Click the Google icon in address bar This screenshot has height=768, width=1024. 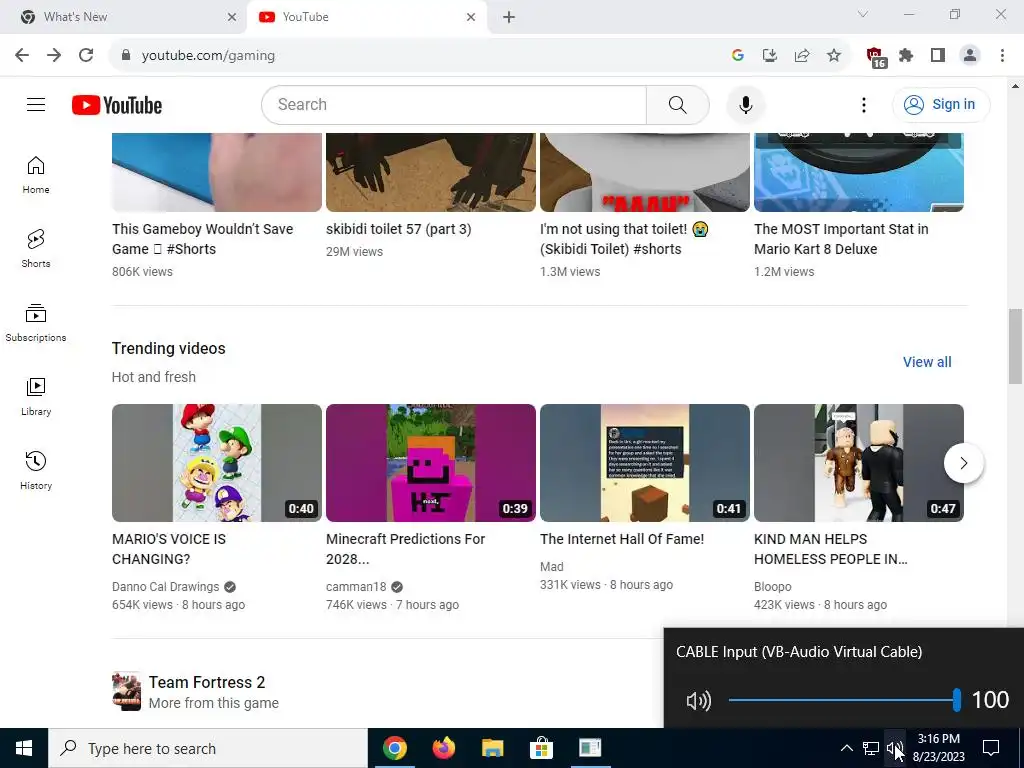click(738, 56)
